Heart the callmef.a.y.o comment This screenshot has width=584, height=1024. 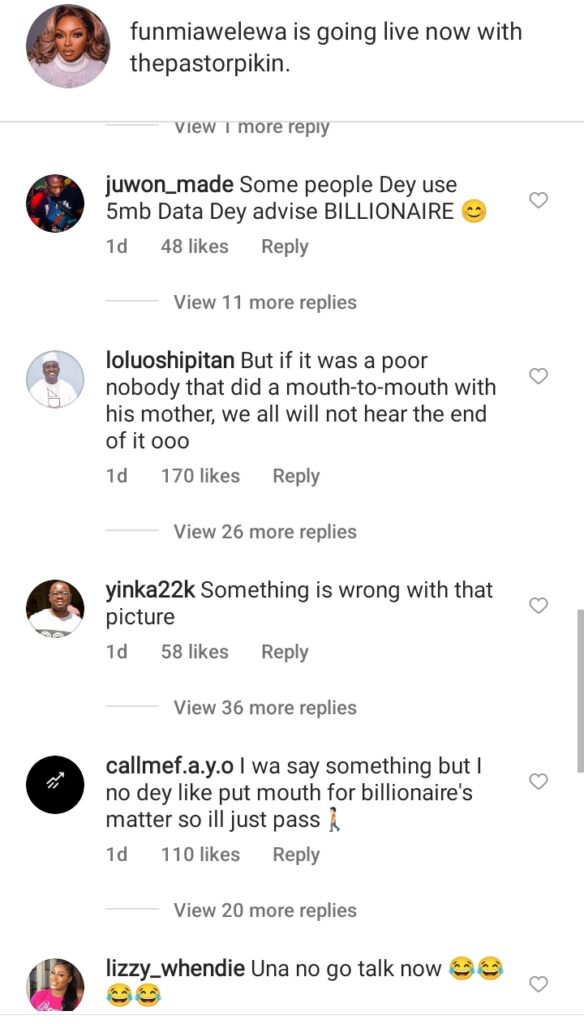538,781
